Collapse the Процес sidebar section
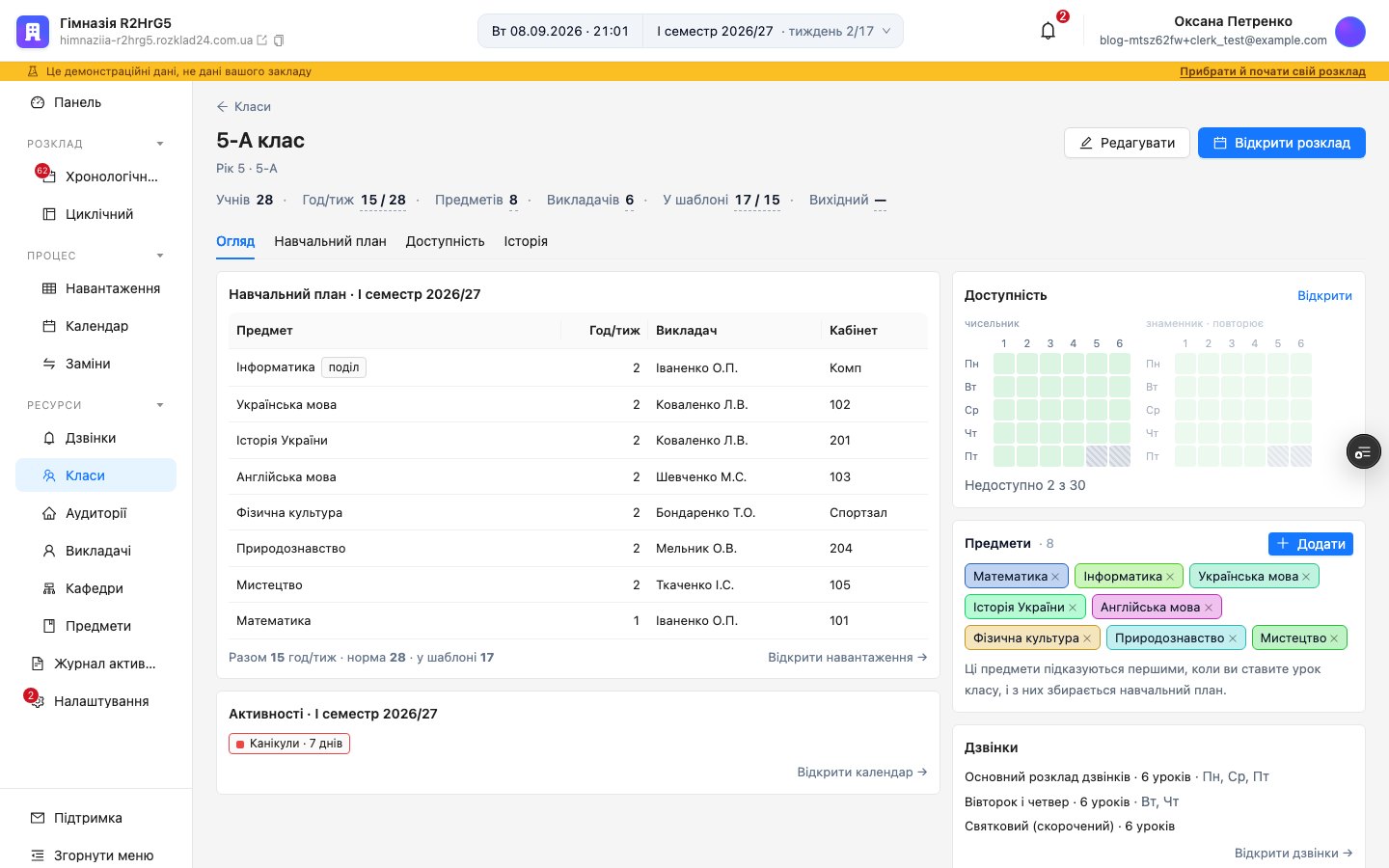Viewport: 1389px width, 868px height. (x=160, y=256)
